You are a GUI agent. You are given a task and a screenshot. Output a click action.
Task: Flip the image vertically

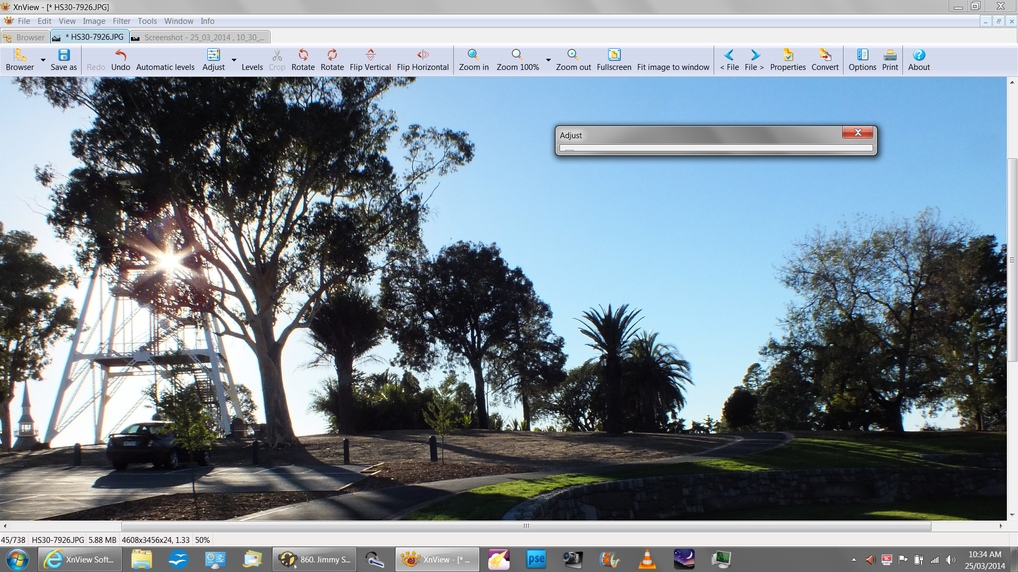pyautogui.click(x=370, y=60)
